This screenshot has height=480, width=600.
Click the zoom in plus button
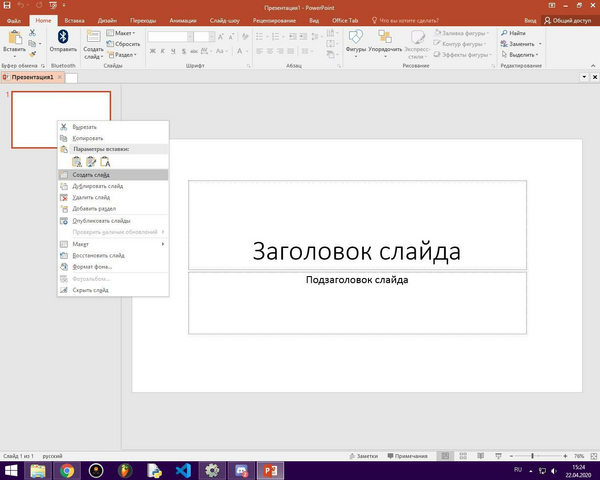point(565,456)
